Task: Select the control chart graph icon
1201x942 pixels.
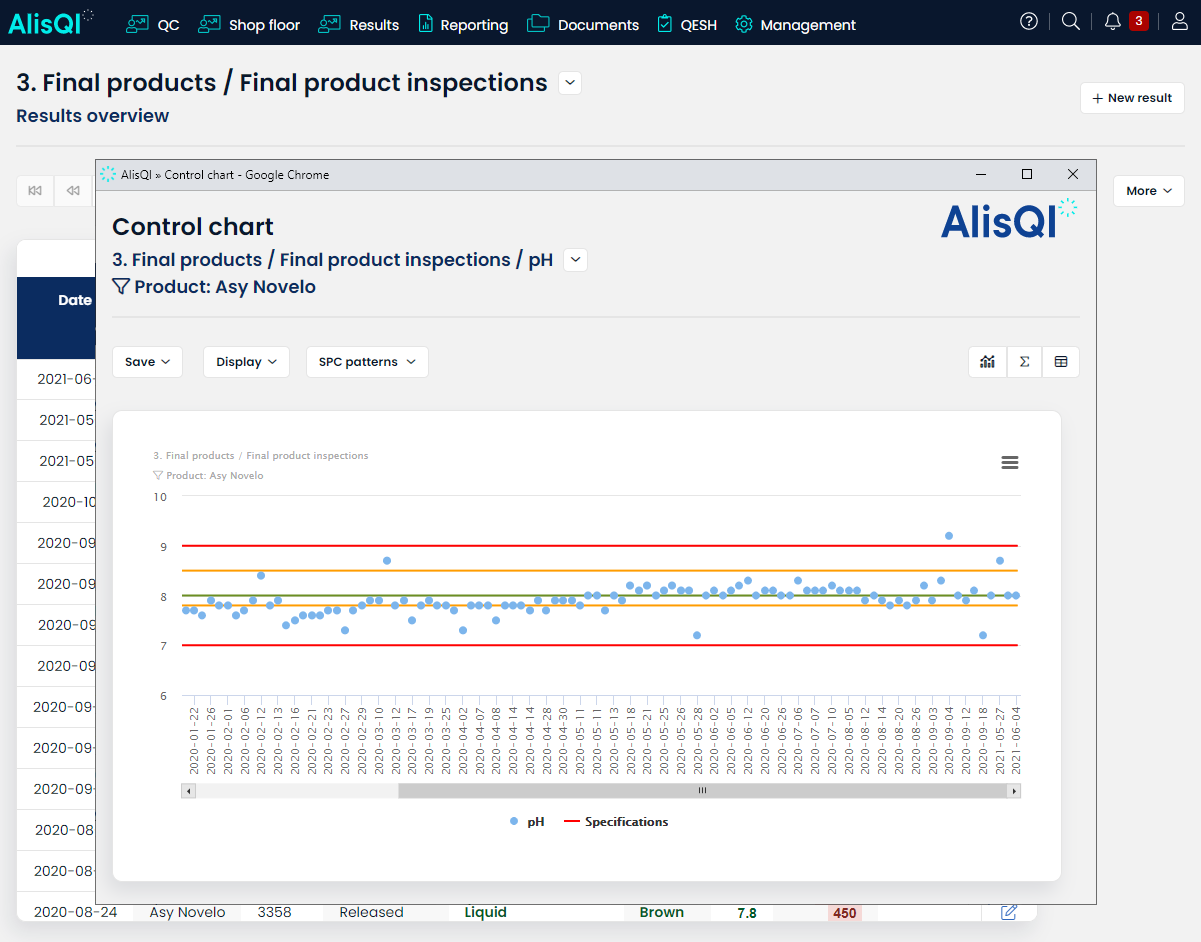Action: (x=987, y=362)
